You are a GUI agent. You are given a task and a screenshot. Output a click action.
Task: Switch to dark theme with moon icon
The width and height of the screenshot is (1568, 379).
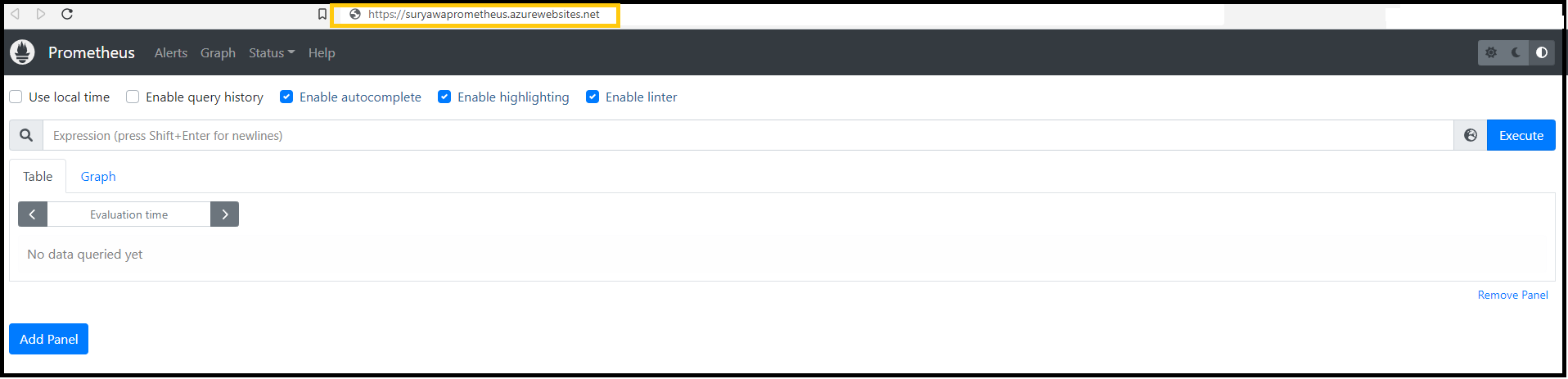(1516, 52)
